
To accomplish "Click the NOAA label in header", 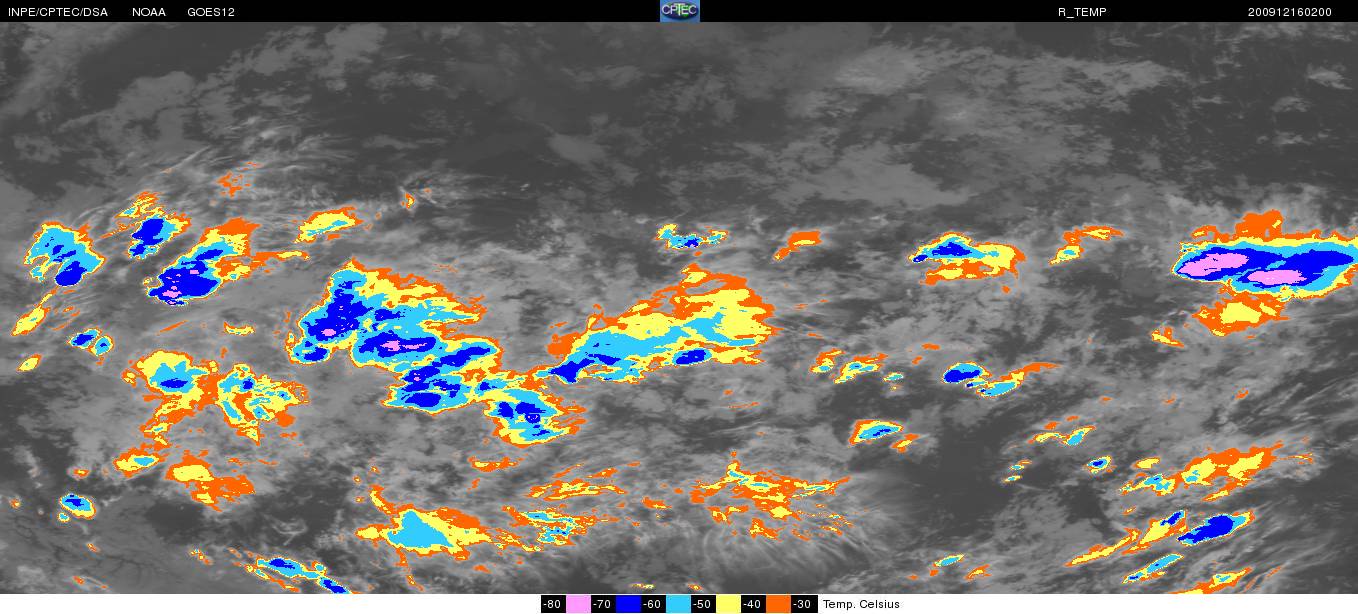I will 149,12.
